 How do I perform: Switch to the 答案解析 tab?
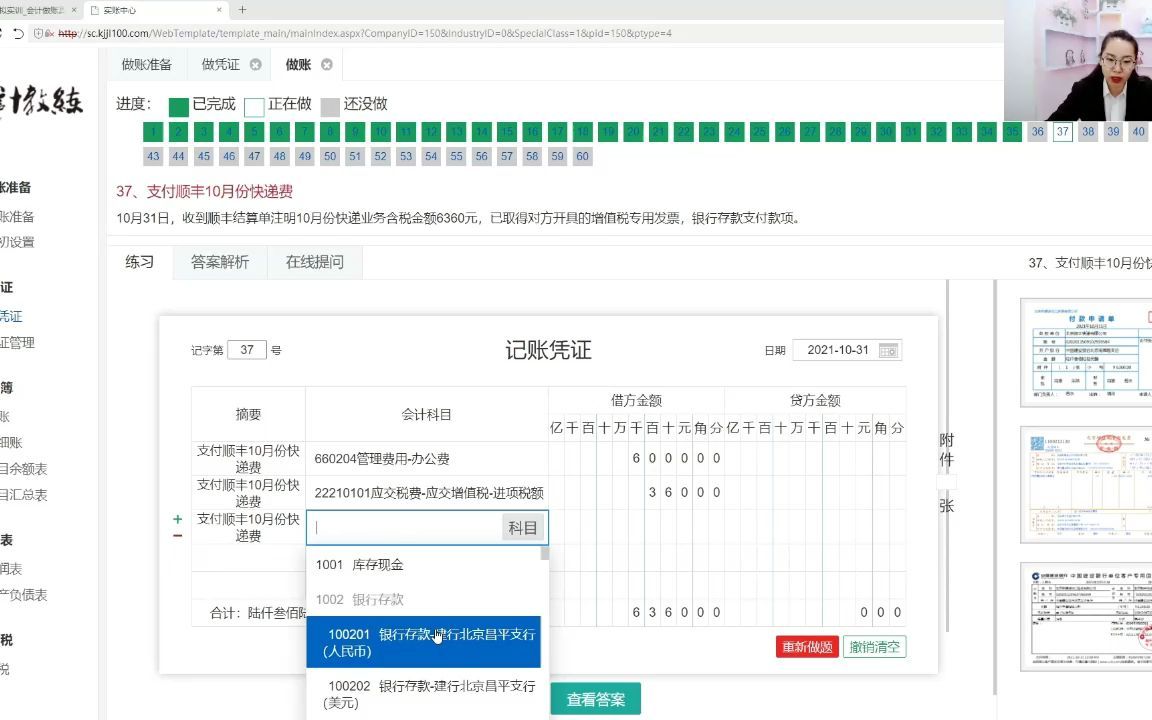pos(220,261)
